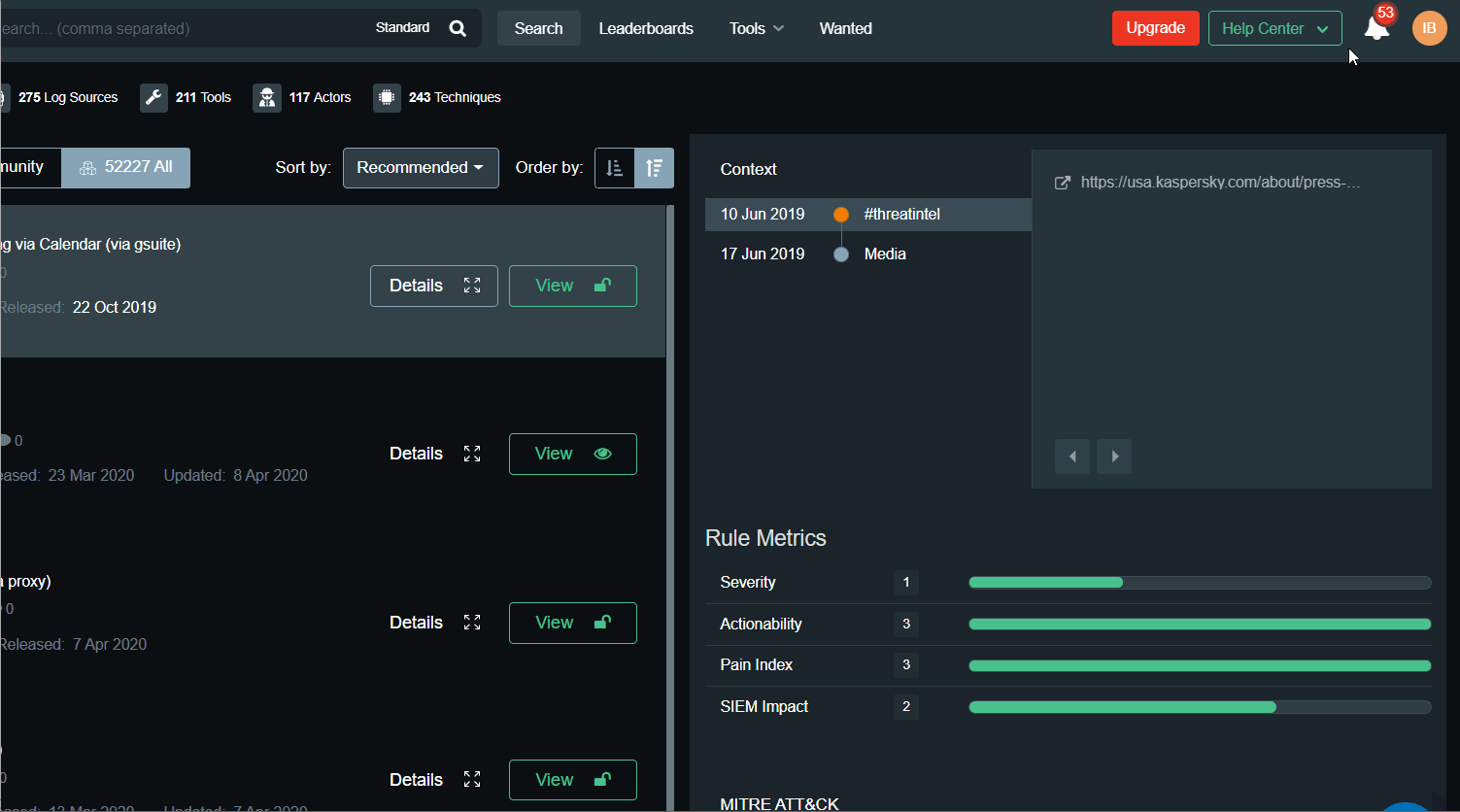Click the IB user avatar
The image size is (1460, 812).
[x=1429, y=28]
